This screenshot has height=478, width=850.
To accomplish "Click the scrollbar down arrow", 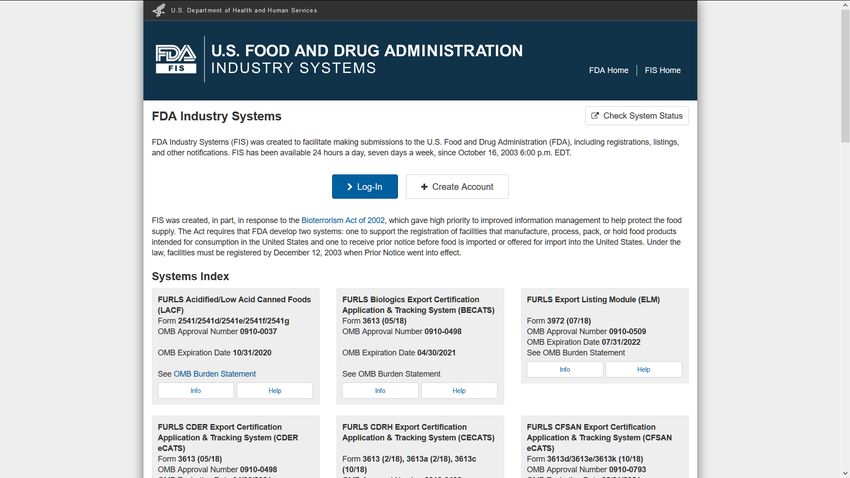I will [845, 474].
